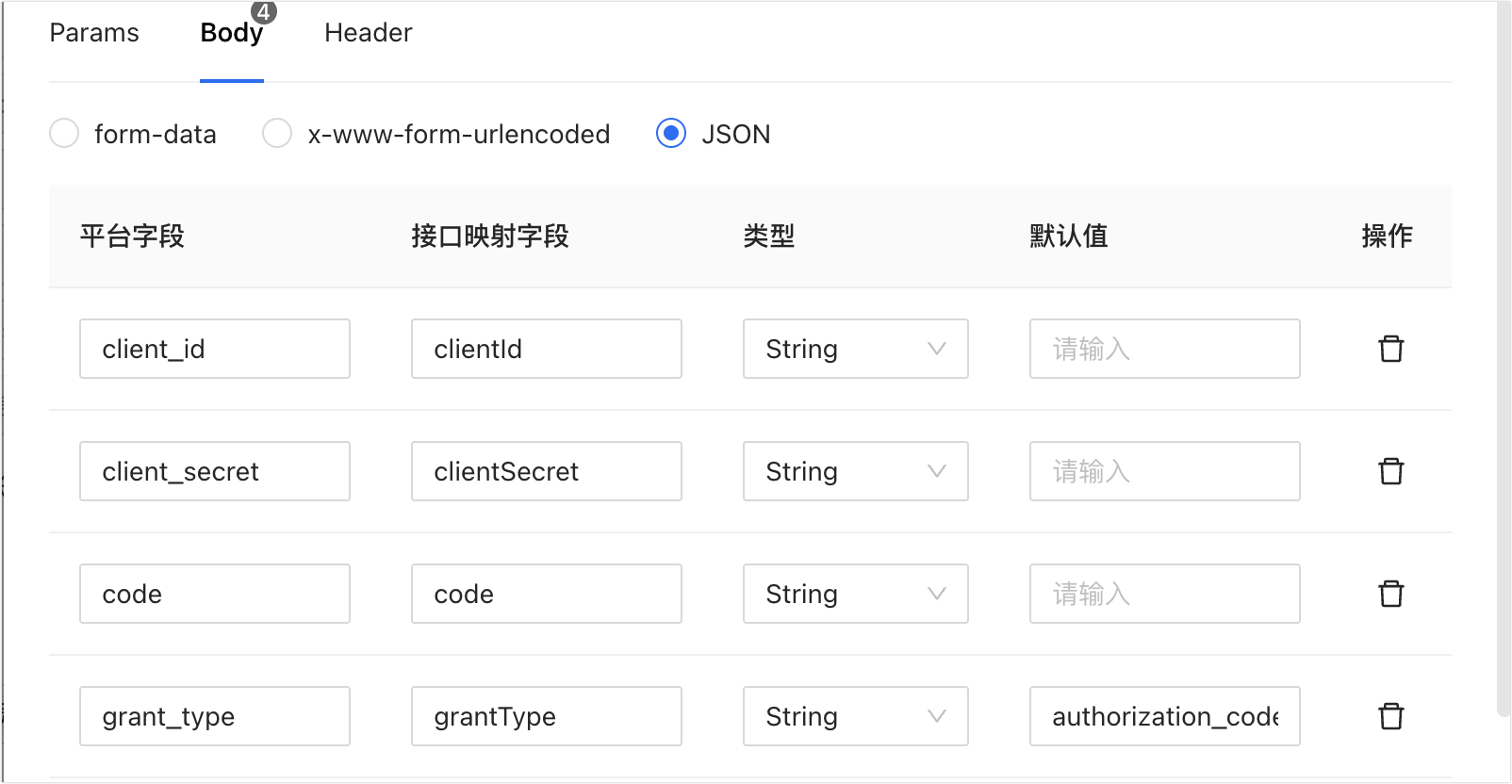Click the grantType mapping field
The image size is (1512, 784).
point(546,716)
